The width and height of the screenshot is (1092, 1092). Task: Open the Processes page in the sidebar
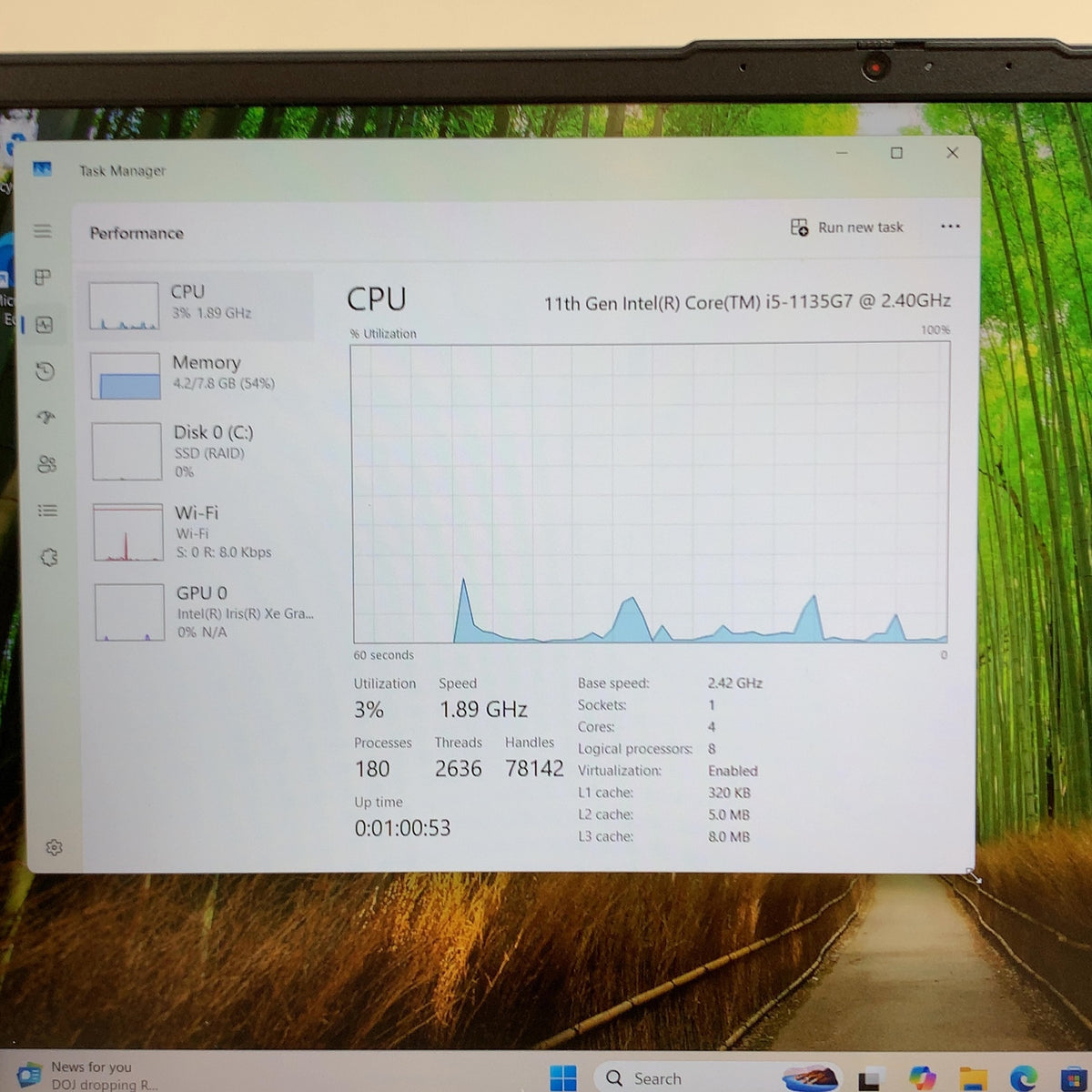pyautogui.click(x=43, y=277)
